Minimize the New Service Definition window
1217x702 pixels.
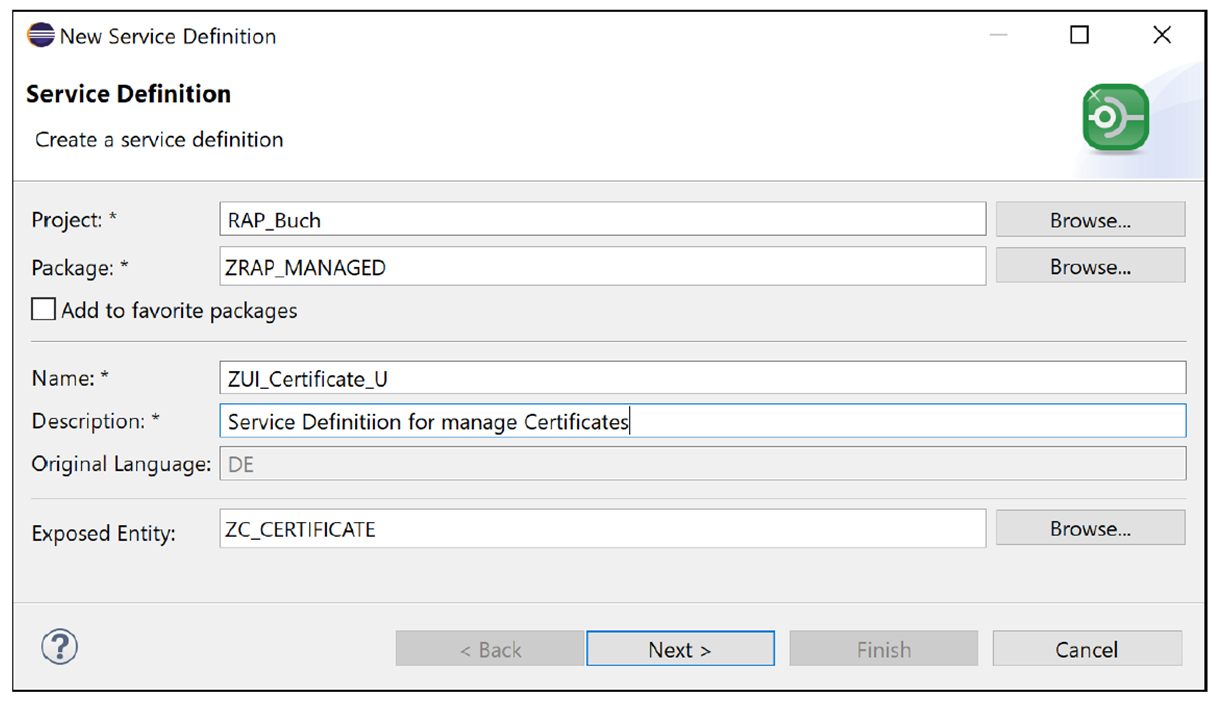coord(997,34)
